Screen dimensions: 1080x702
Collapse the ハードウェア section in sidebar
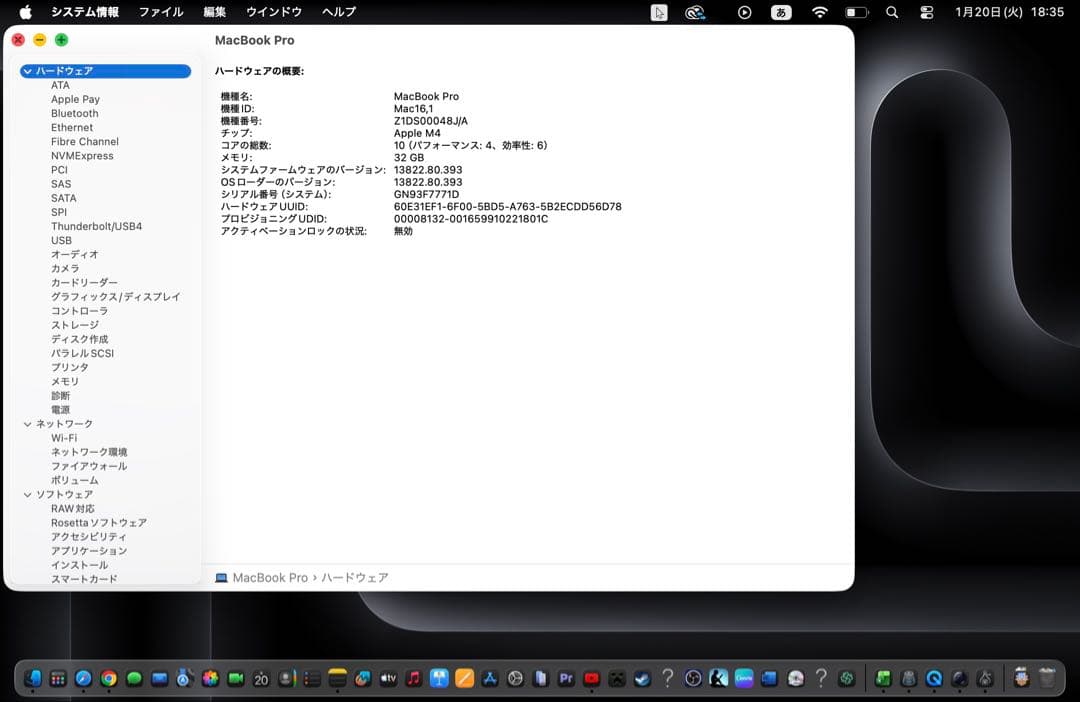click(x=27, y=71)
